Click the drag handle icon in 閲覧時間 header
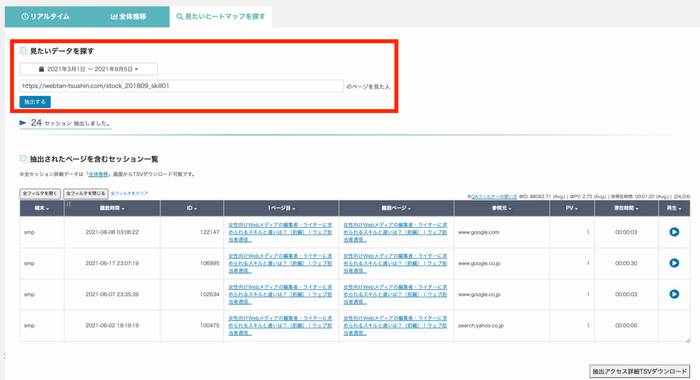700x380 pixels. 69,204
